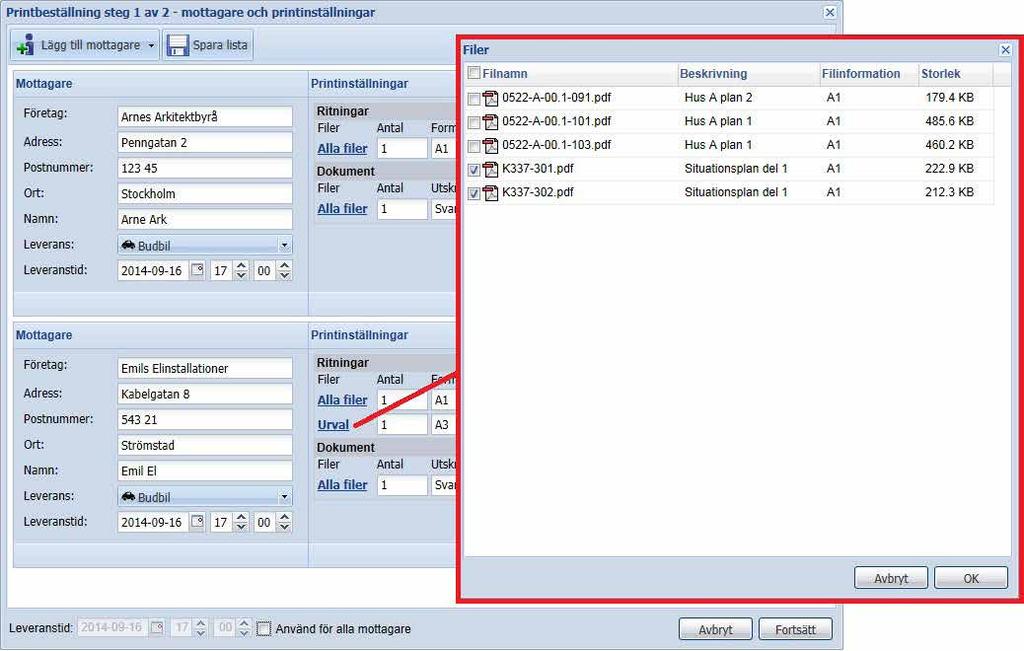Increase the minute stepper for Arne Ark delivery time

pyautogui.click(x=285, y=266)
